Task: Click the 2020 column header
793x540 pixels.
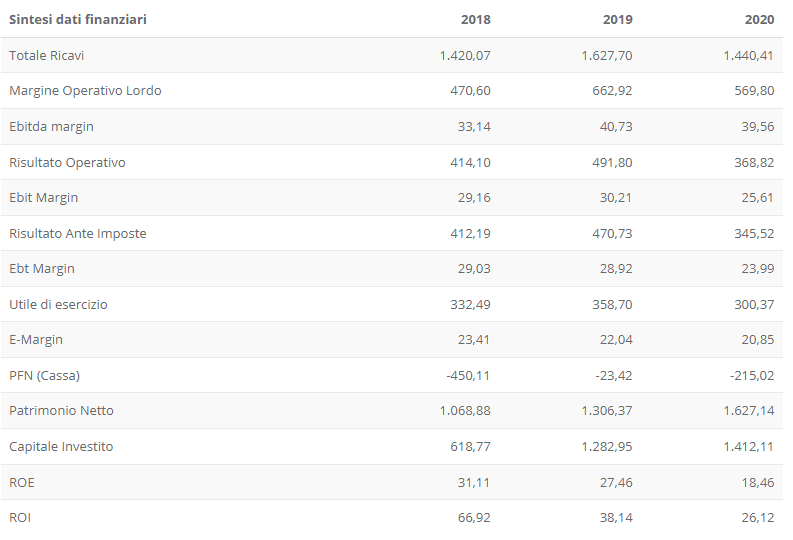Action: pos(759,19)
